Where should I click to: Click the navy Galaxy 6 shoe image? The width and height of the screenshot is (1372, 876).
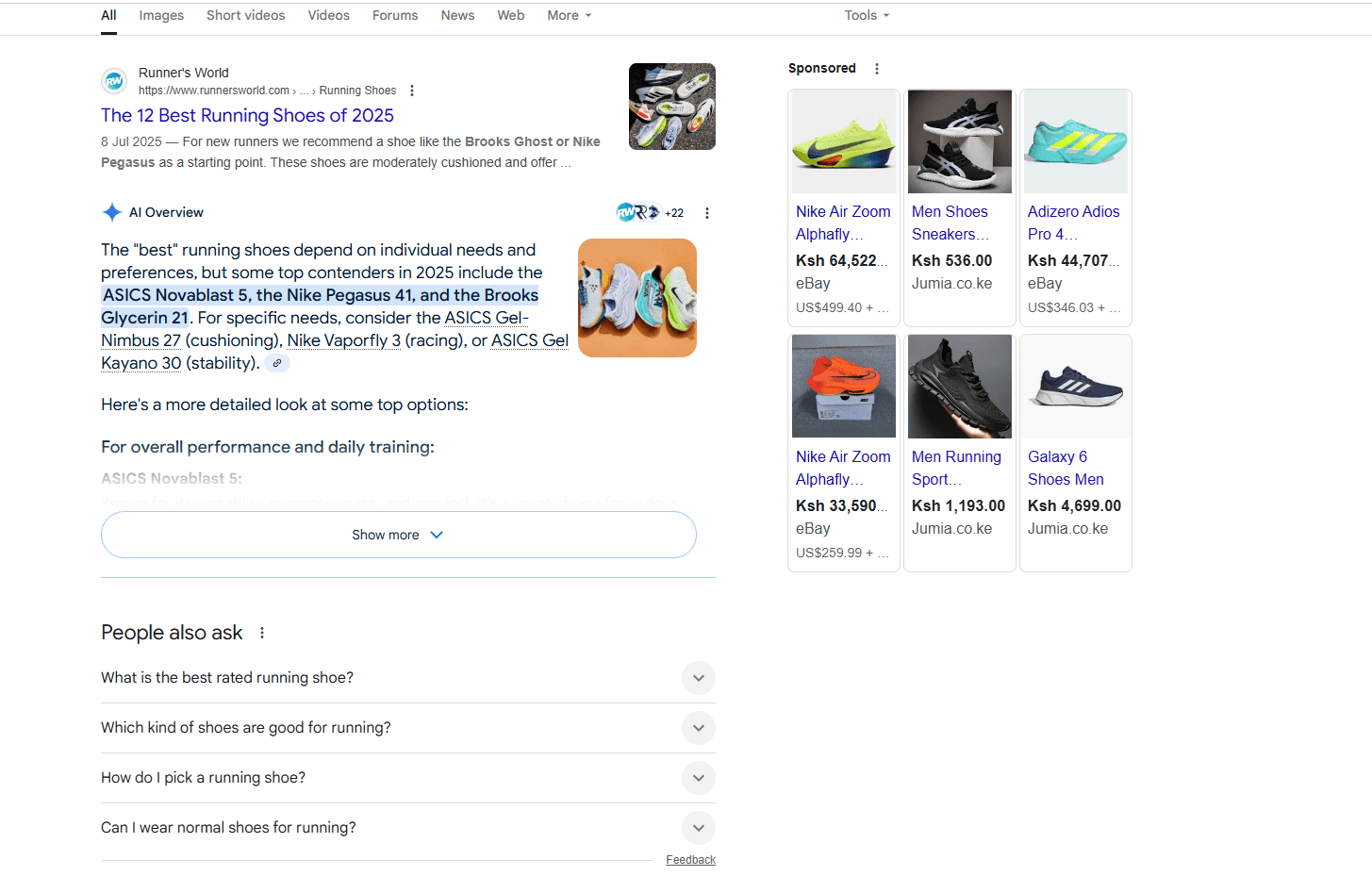1076,387
